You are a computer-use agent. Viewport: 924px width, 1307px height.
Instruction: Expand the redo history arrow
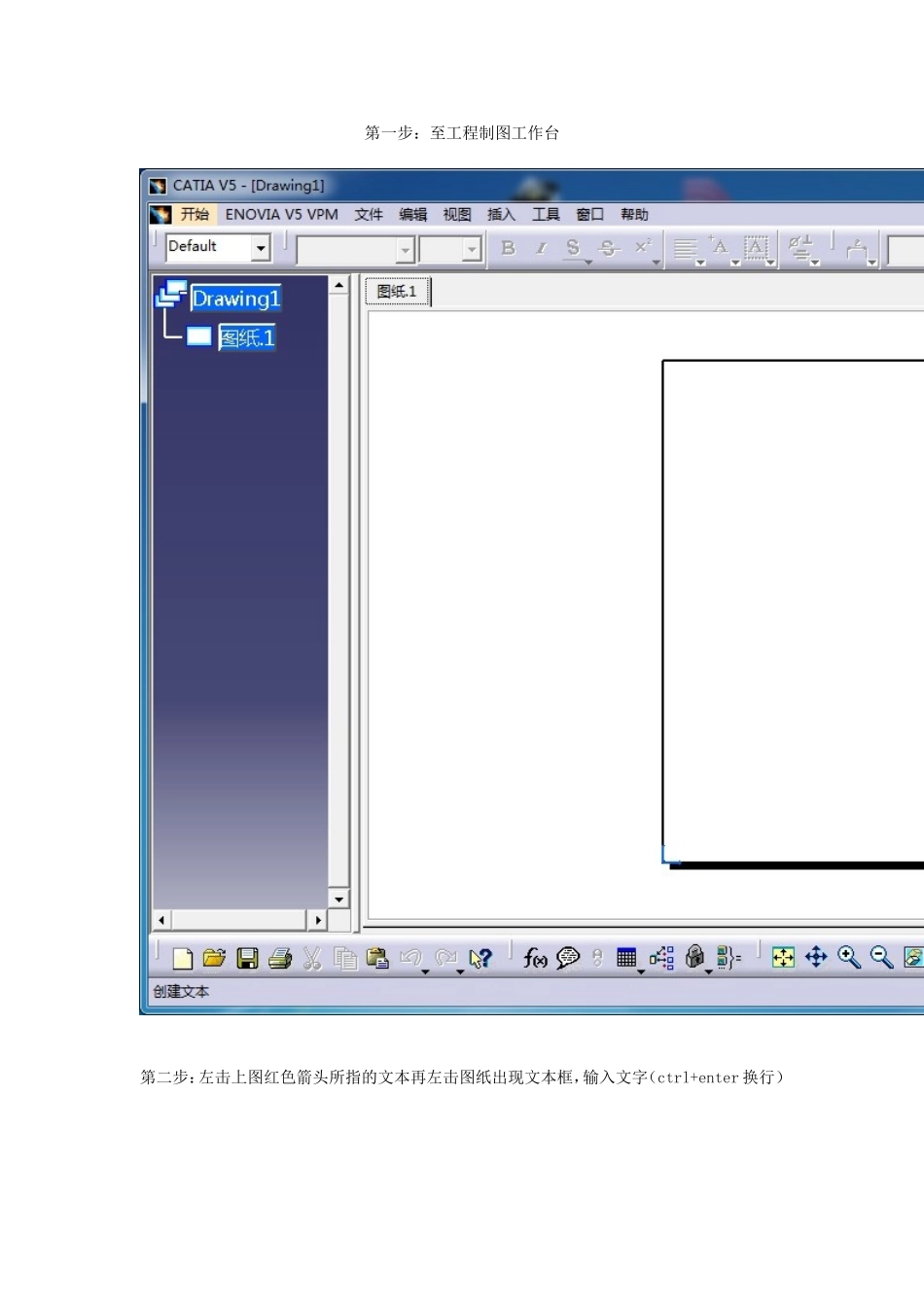(x=460, y=971)
